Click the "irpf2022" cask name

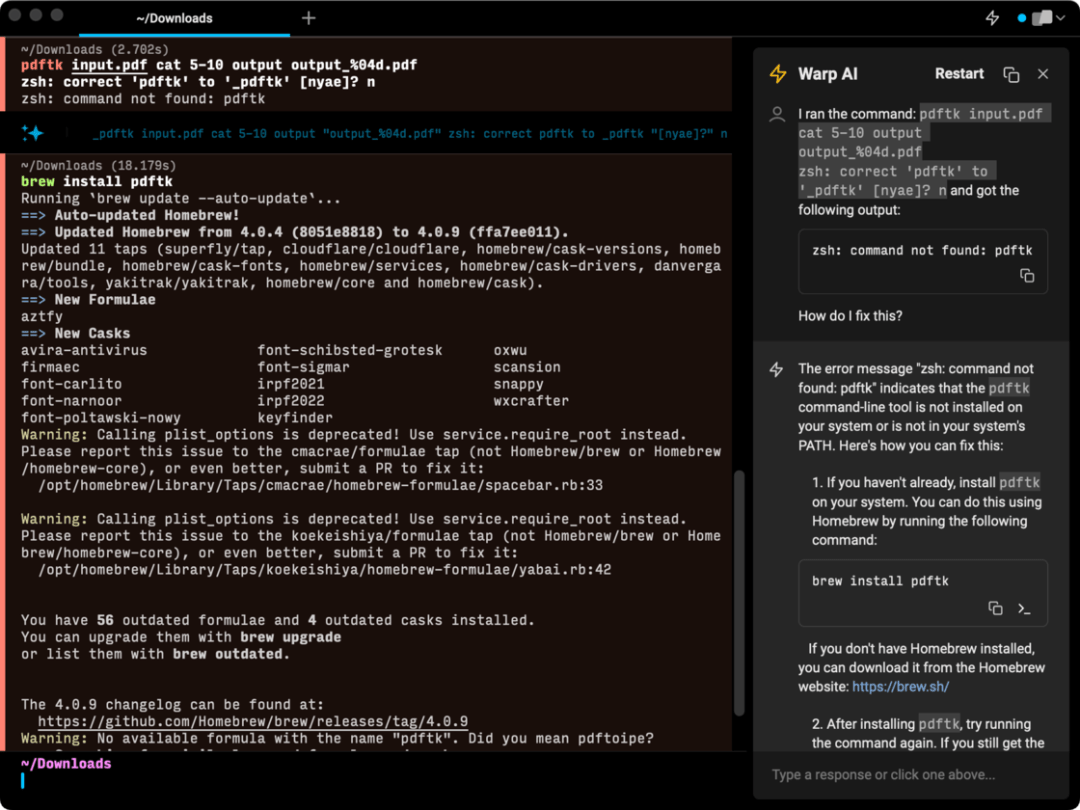291,402
